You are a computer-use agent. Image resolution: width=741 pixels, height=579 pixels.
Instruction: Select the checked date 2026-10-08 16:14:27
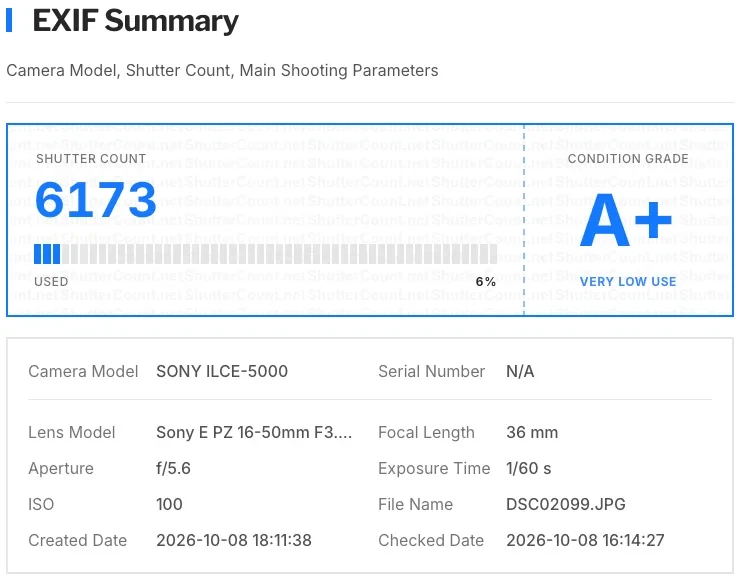586,540
